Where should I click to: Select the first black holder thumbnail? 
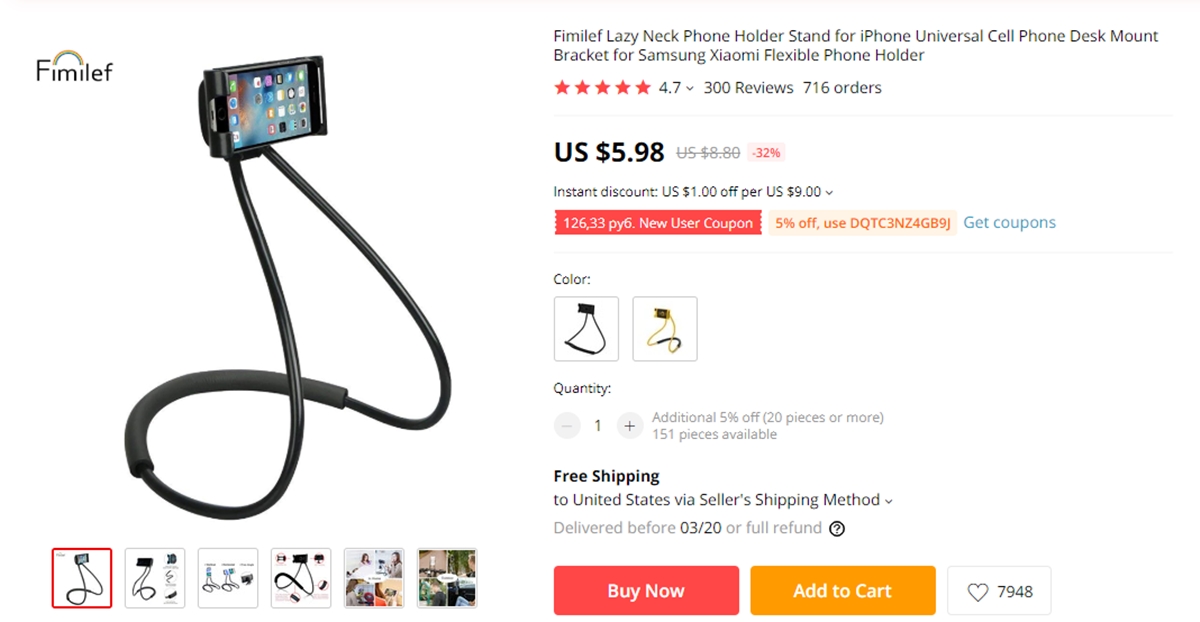click(x=82, y=578)
